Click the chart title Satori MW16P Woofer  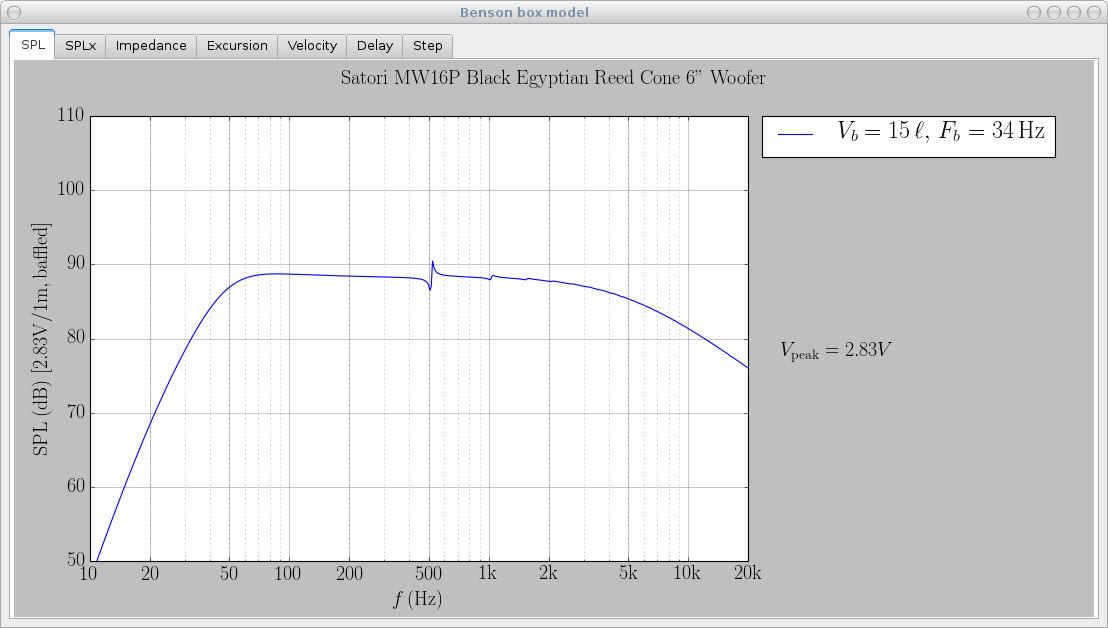tap(553, 77)
